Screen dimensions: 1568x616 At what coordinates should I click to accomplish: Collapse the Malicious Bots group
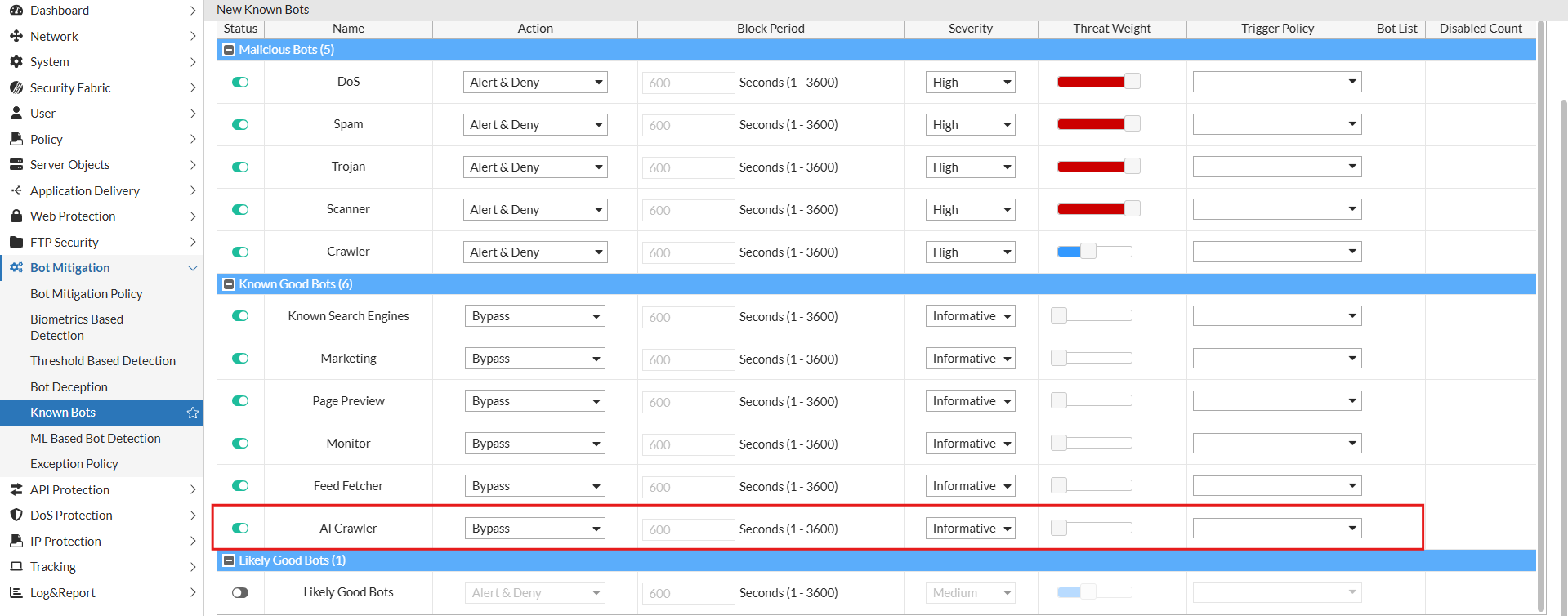click(x=229, y=50)
